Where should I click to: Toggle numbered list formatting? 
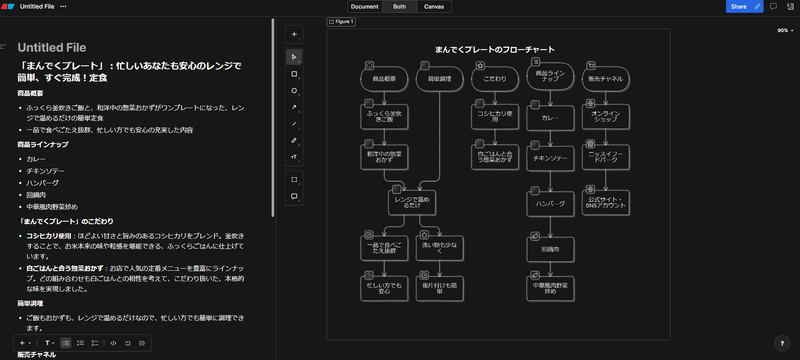(x=80, y=343)
